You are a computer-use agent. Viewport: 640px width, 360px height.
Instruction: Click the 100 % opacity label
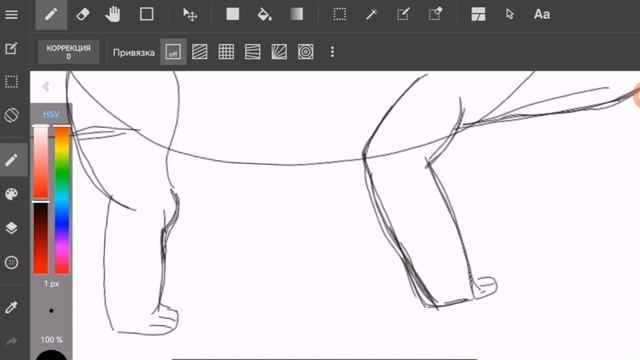click(x=51, y=340)
